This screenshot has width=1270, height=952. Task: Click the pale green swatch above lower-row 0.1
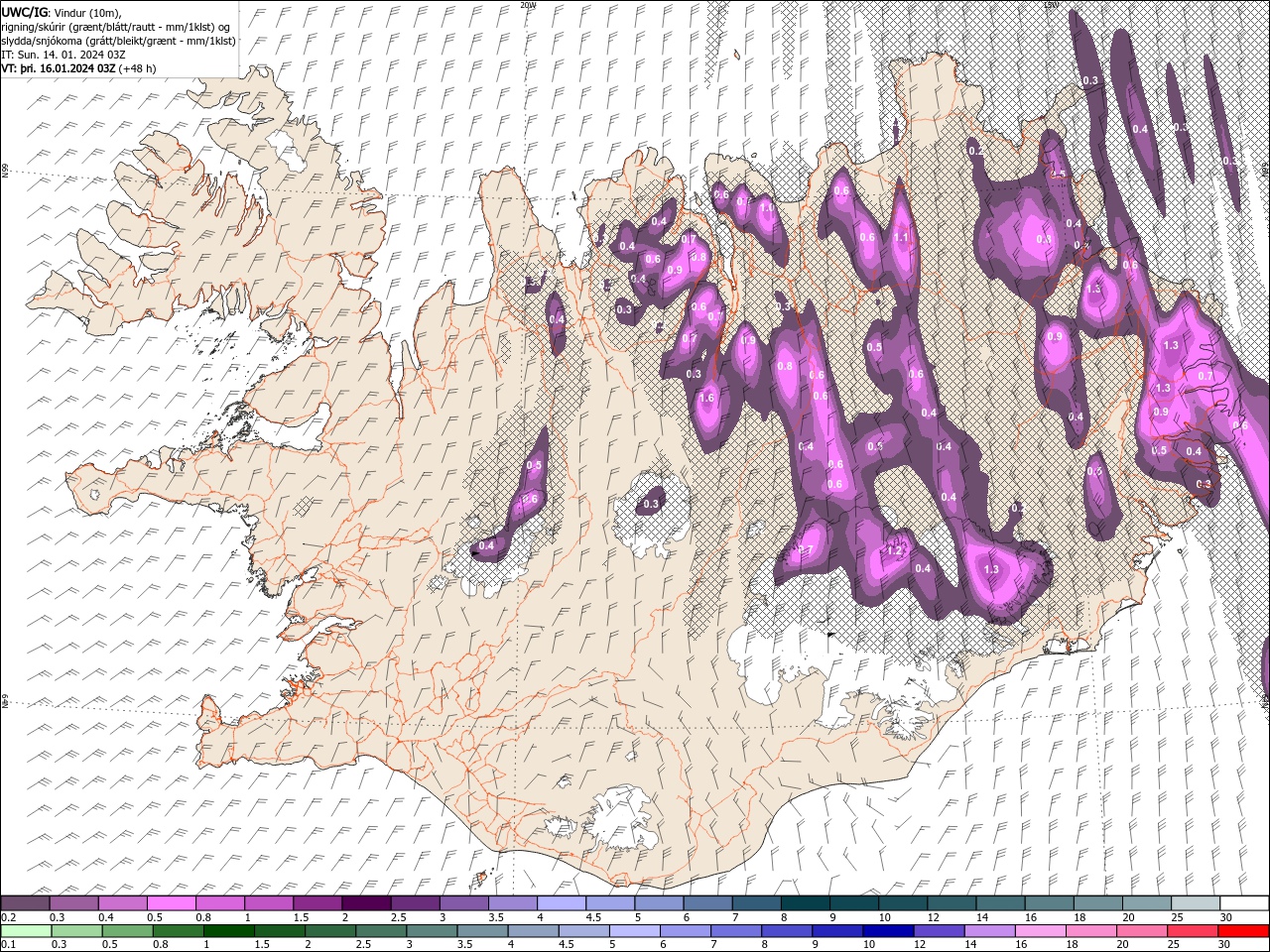coord(26,931)
